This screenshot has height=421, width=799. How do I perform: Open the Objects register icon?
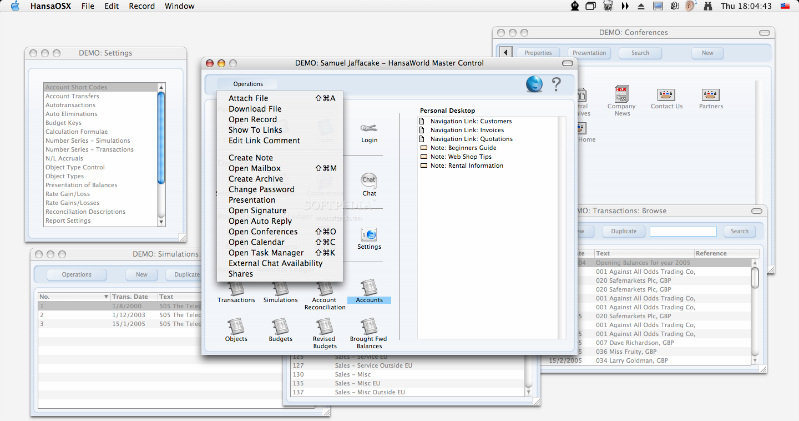tap(236, 326)
